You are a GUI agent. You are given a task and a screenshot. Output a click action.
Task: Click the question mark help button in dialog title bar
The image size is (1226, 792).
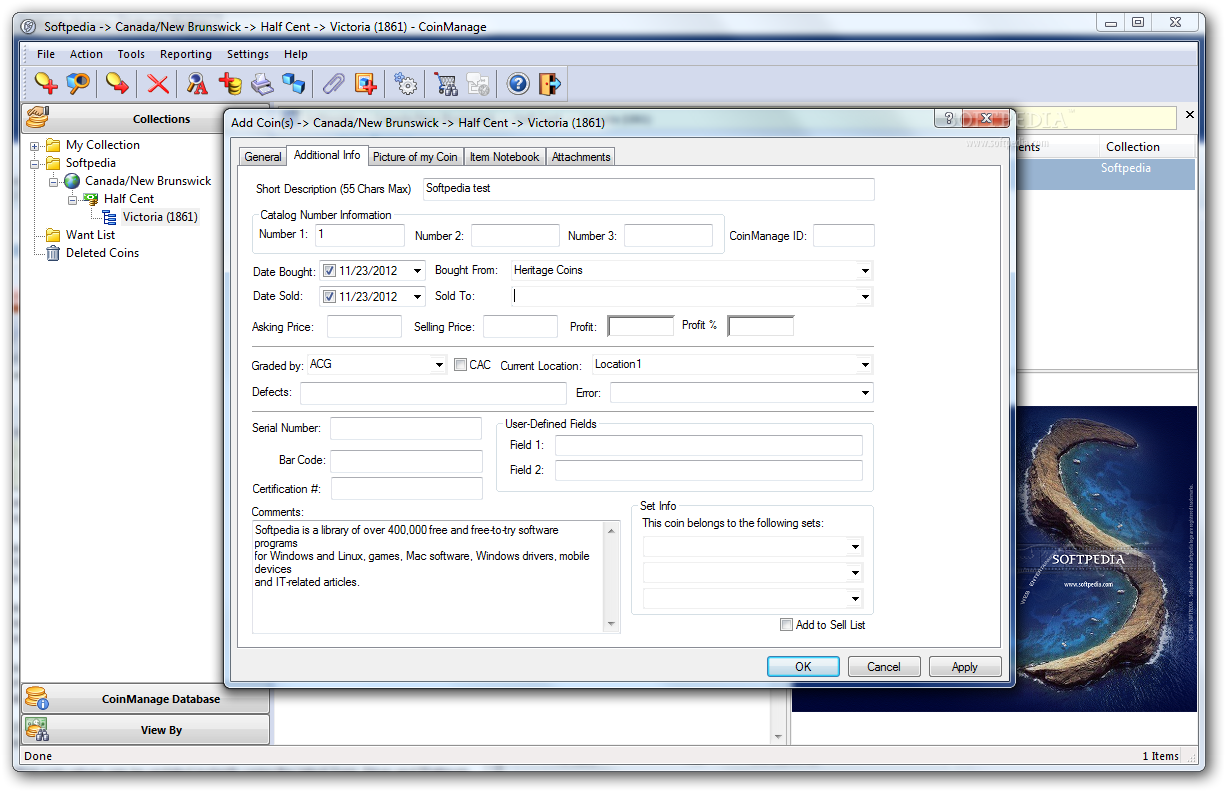pyautogui.click(x=947, y=118)
